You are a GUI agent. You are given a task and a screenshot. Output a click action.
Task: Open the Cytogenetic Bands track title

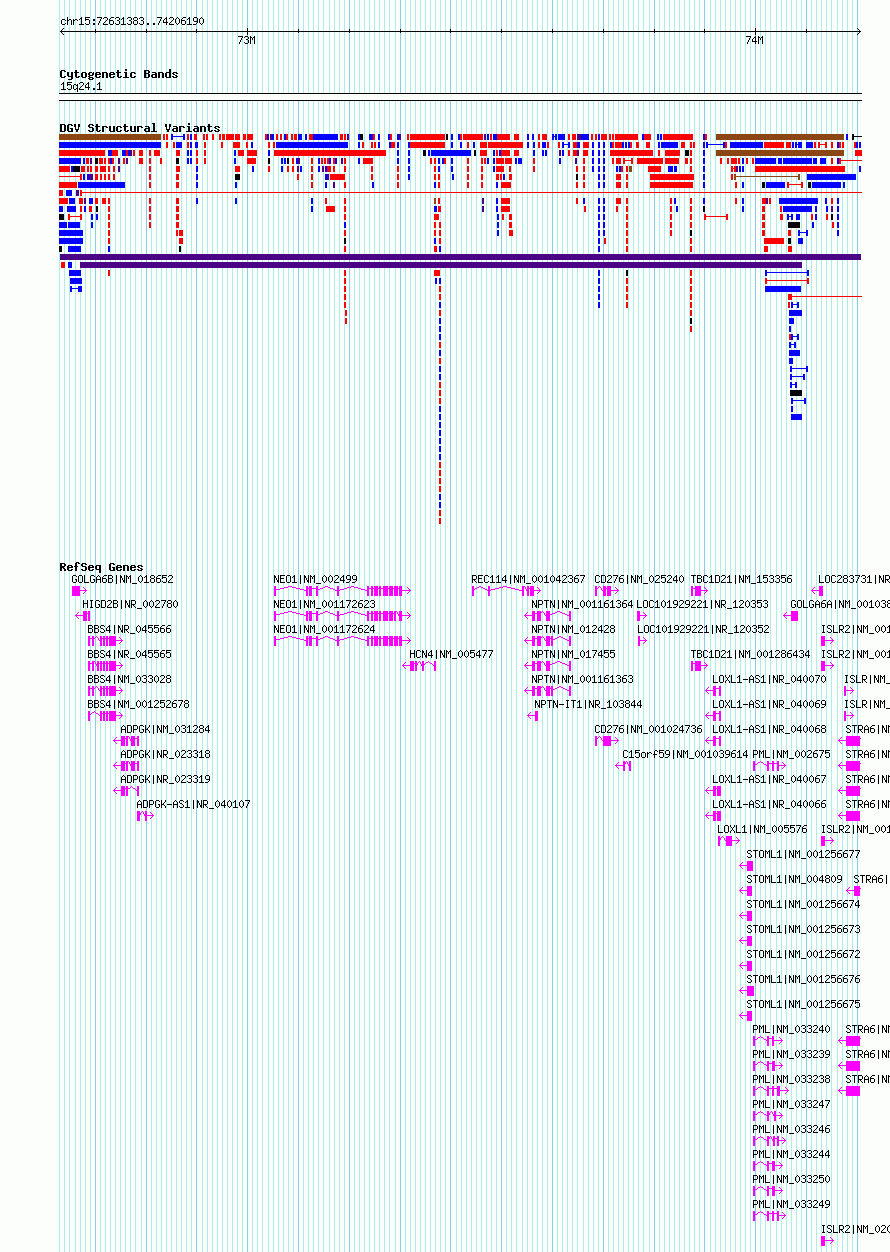coord(119,74)
